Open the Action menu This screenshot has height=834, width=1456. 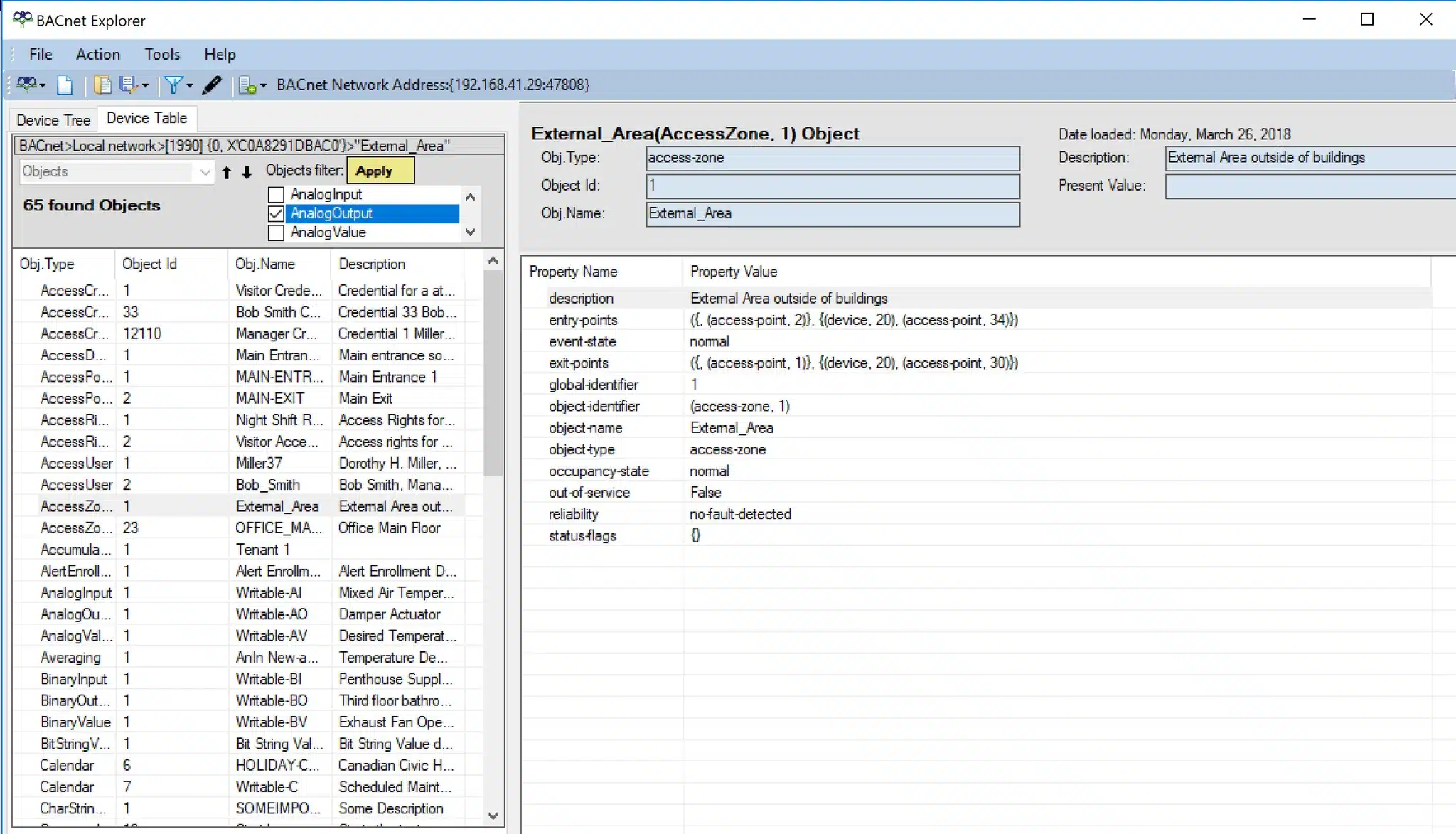pos(97,54)
